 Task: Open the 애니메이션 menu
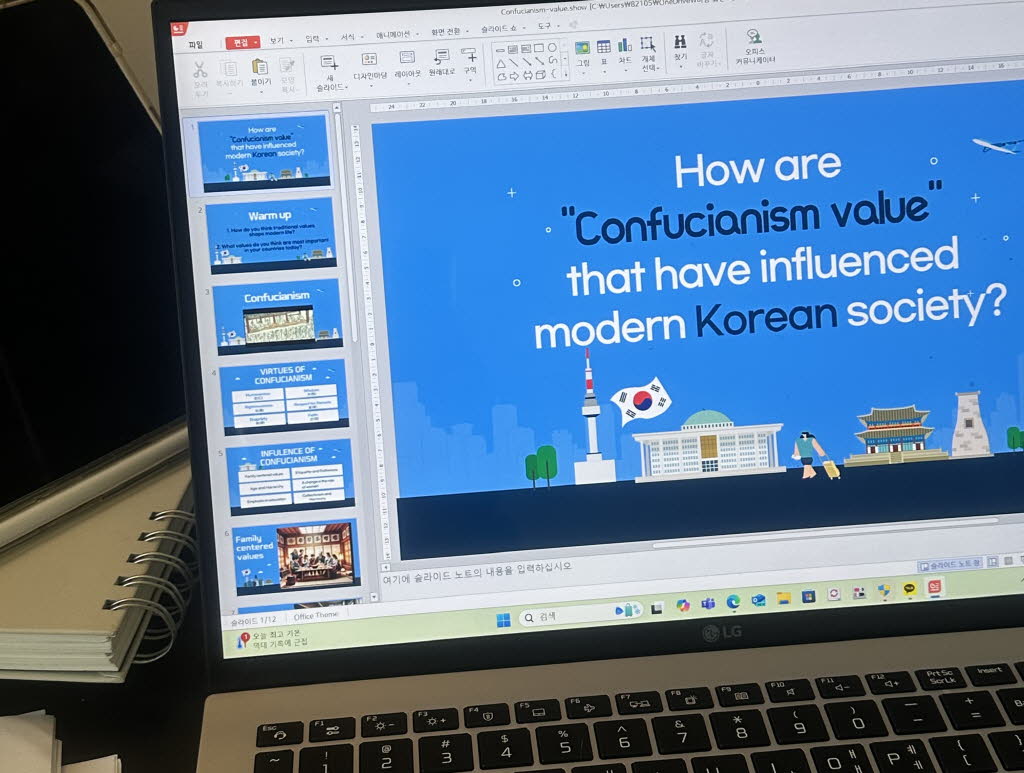pyautogui.click(x=392, y=35)
